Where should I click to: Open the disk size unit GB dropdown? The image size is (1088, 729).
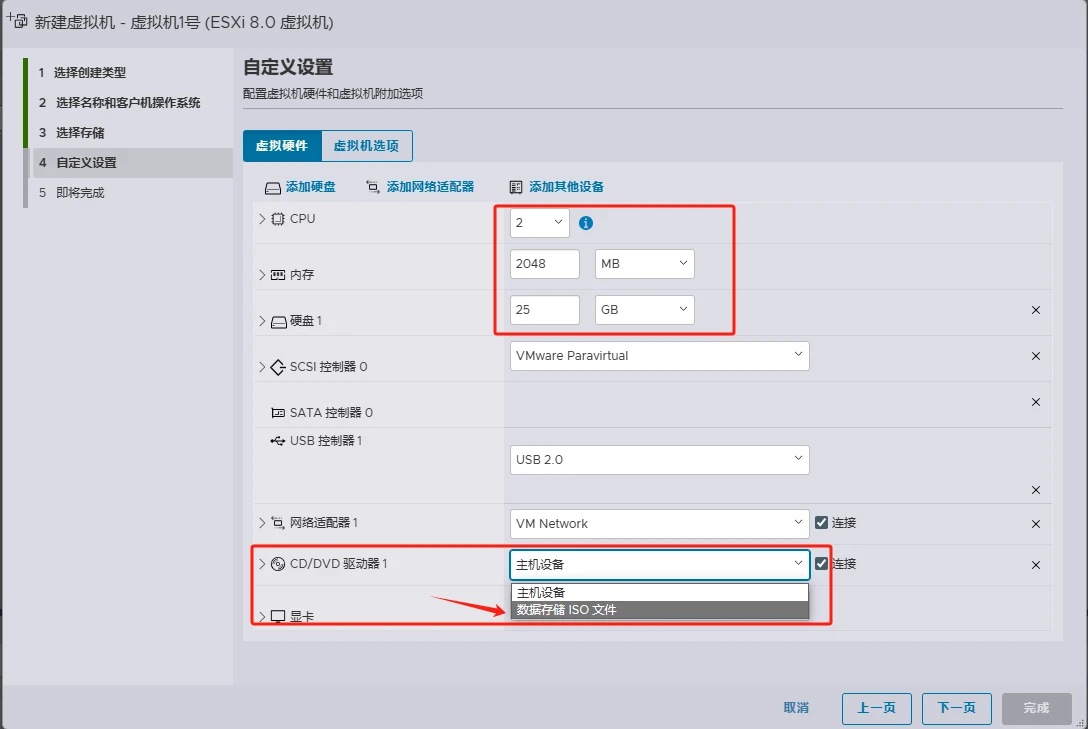tap(645, 309)
